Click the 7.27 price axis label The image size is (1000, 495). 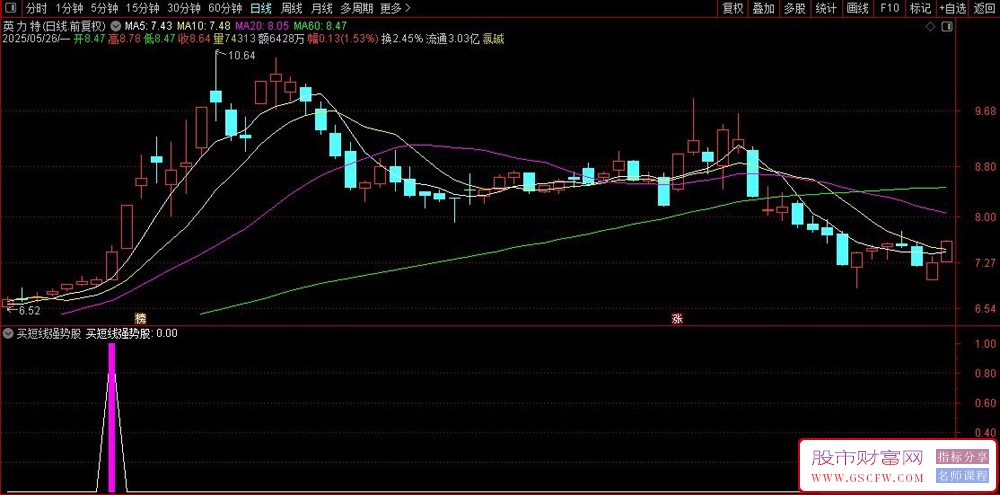click(985, 263)
